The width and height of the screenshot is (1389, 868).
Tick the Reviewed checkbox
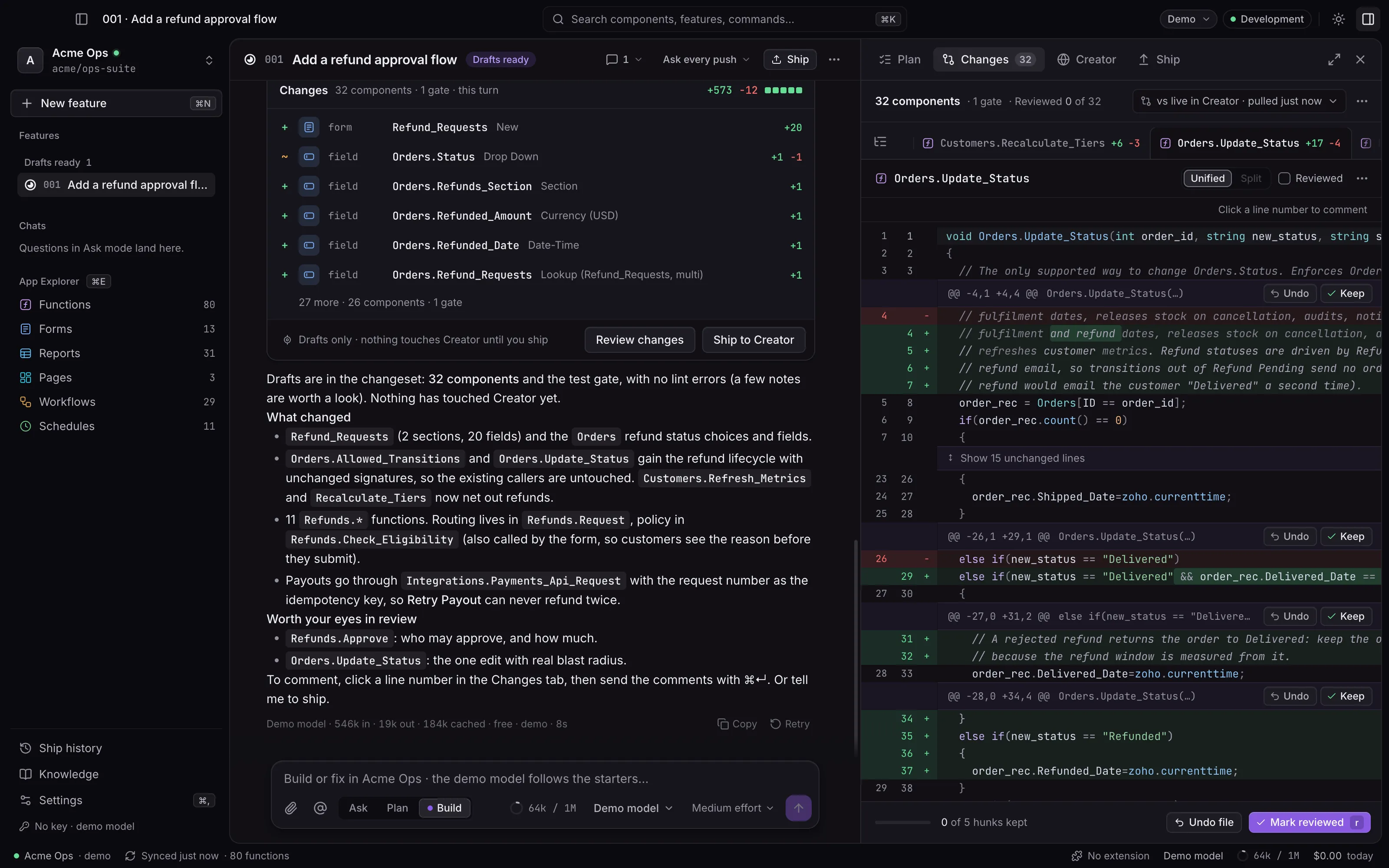(1284, 178)
